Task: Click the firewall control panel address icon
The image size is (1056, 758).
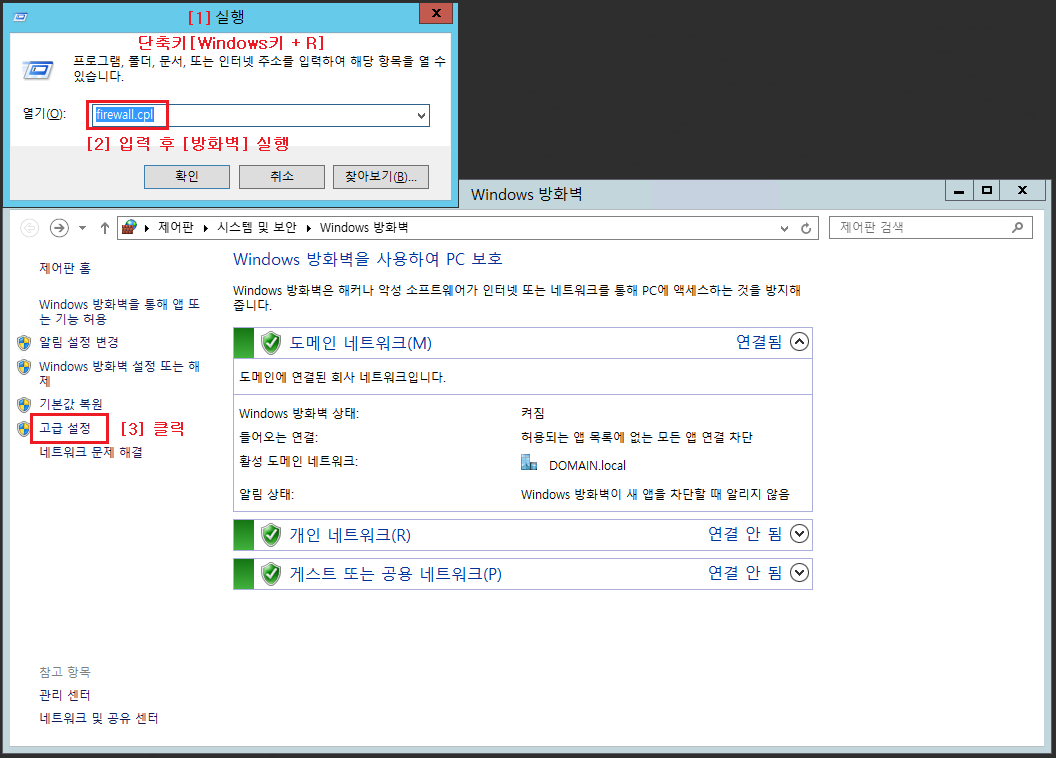Action: tap(129, 228)
